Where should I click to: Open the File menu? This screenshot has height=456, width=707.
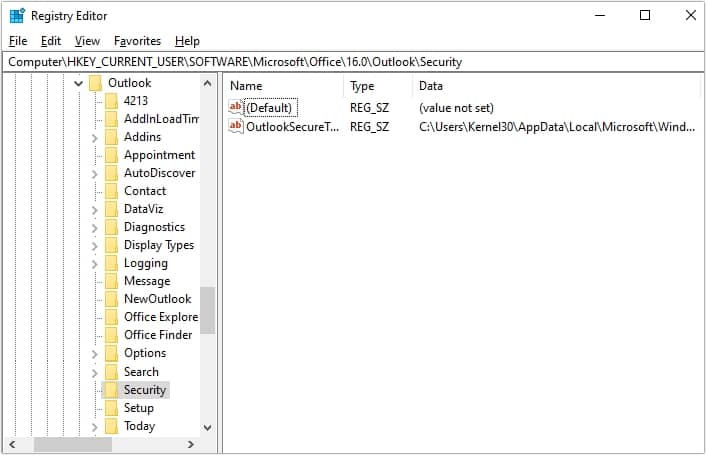click(x=18, y=41)
